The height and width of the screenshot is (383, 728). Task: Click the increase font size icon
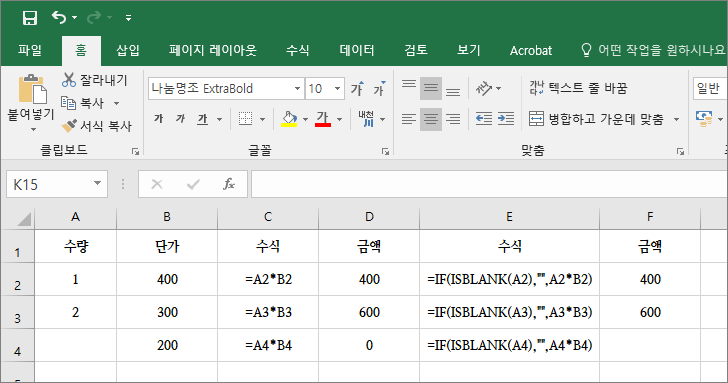point(358,88)
